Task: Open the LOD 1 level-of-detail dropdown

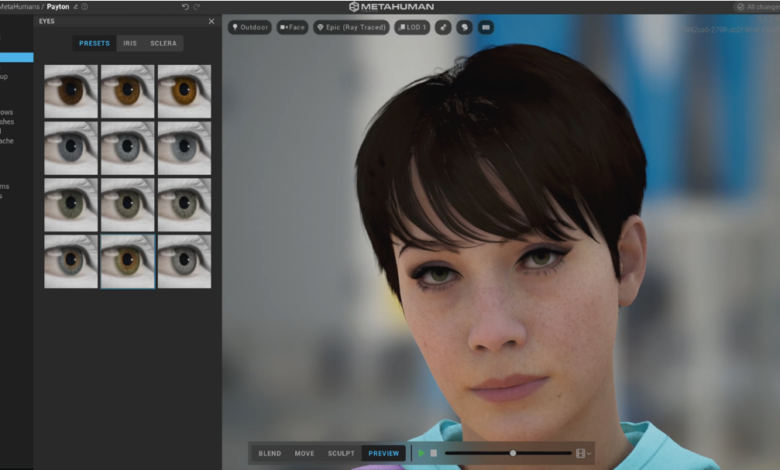Action: pos(412,27)
